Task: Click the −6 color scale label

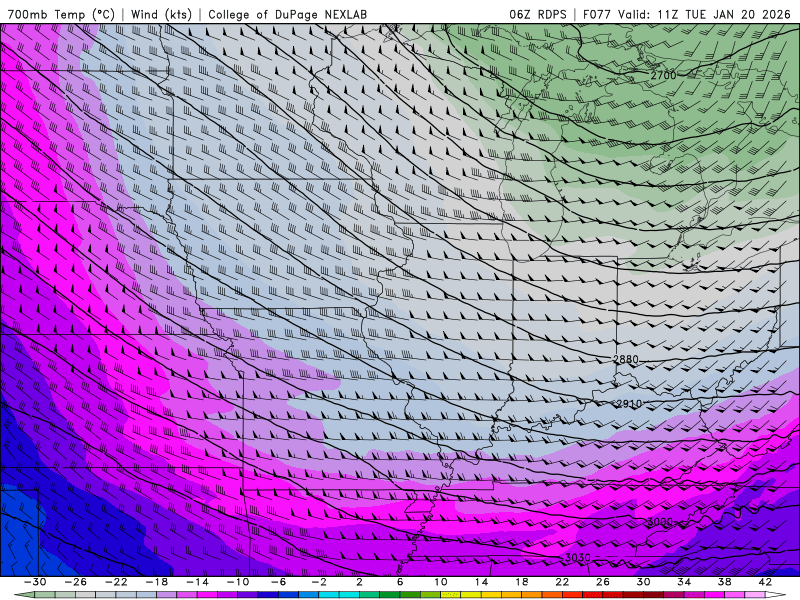Action: pyautogui.click(x=278, y=582)
